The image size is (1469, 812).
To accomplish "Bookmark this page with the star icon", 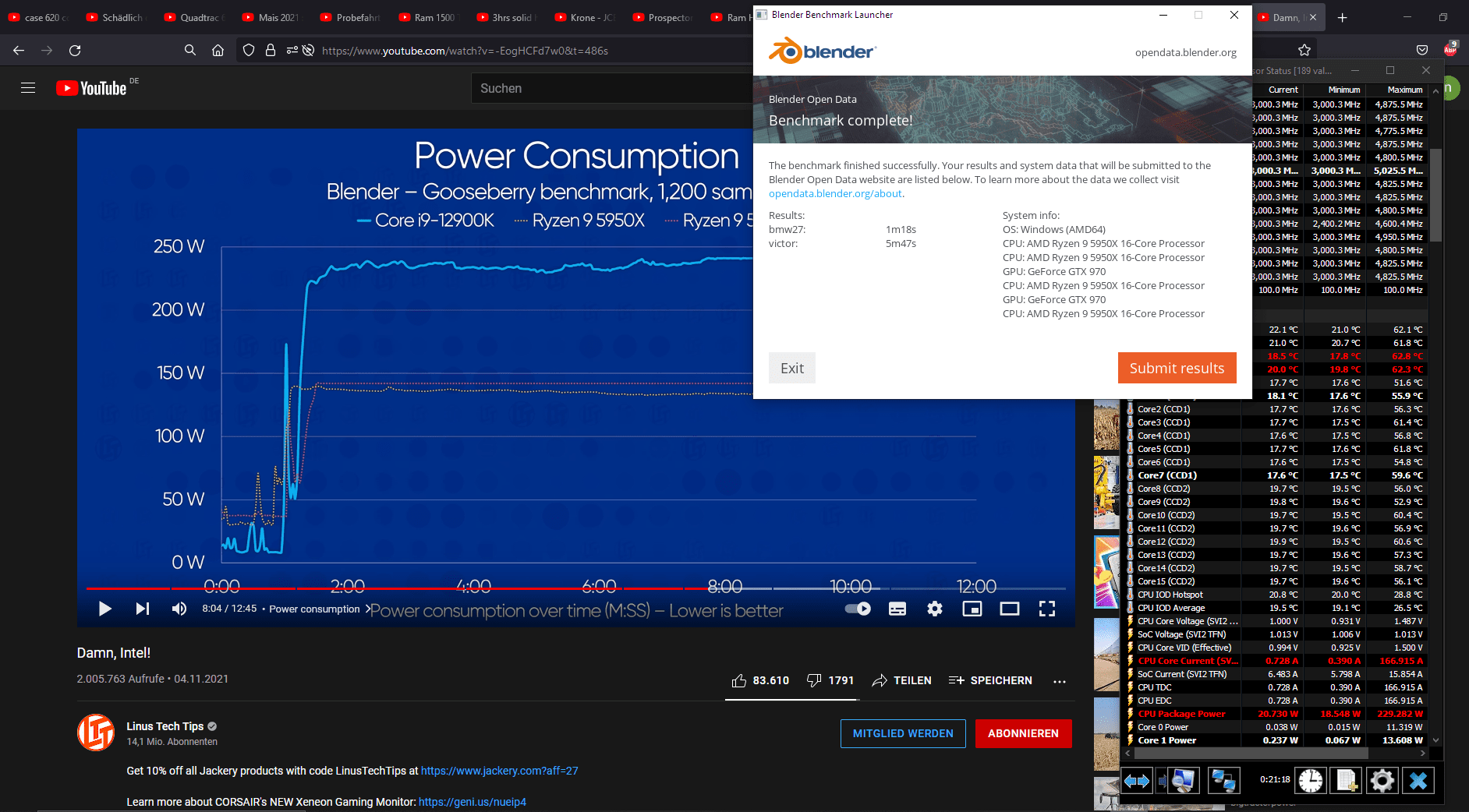I will click(x=1304, y=51).
